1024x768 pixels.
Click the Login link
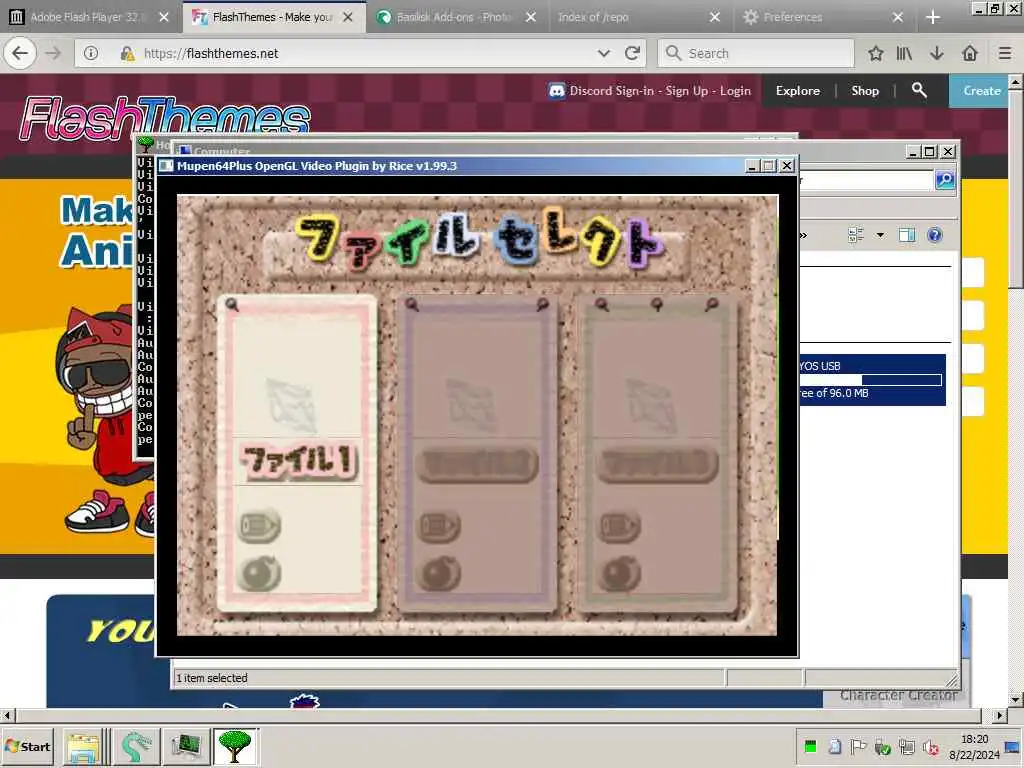point(735,91)
